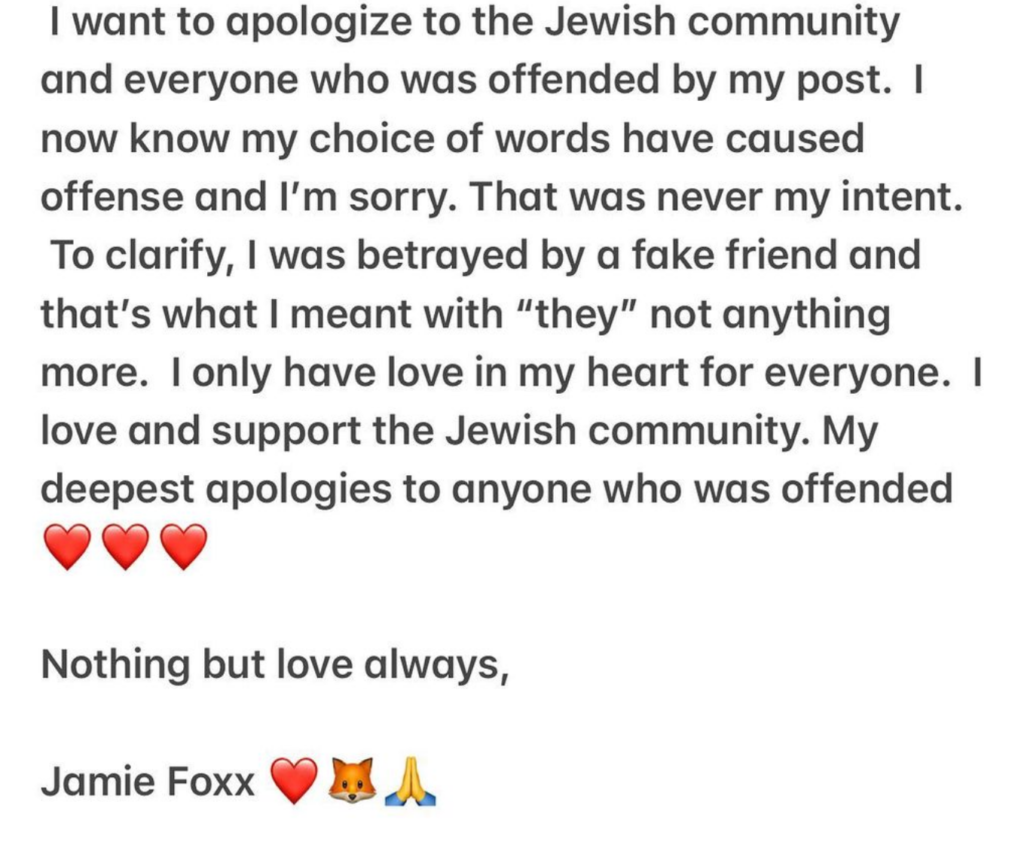Image resolution: width=1024 pixels, height=845 pixels.
Task: Click the first red heart in the row of three
Action: click(x=68, y=547)
